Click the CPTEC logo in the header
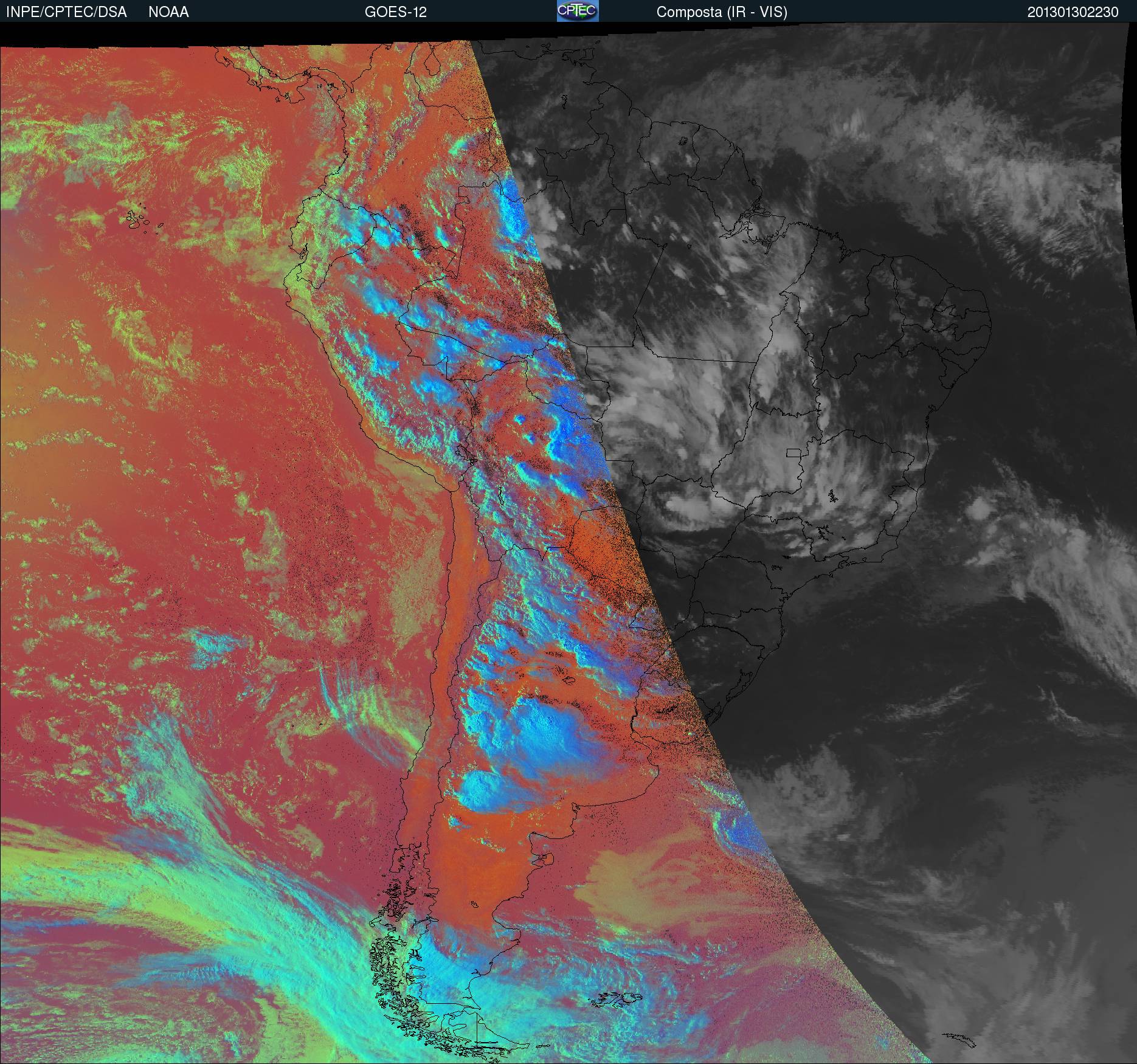 click(x=578, y=11)
